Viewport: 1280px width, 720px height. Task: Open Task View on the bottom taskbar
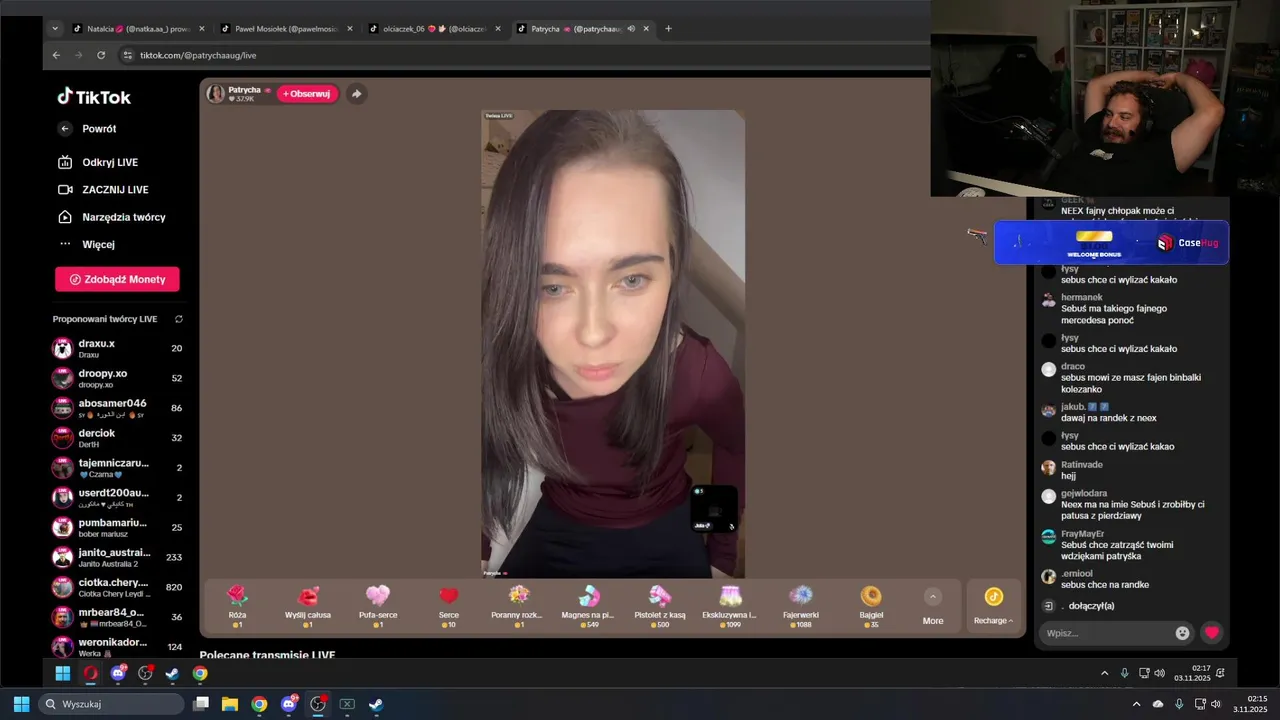coord(201,704)
